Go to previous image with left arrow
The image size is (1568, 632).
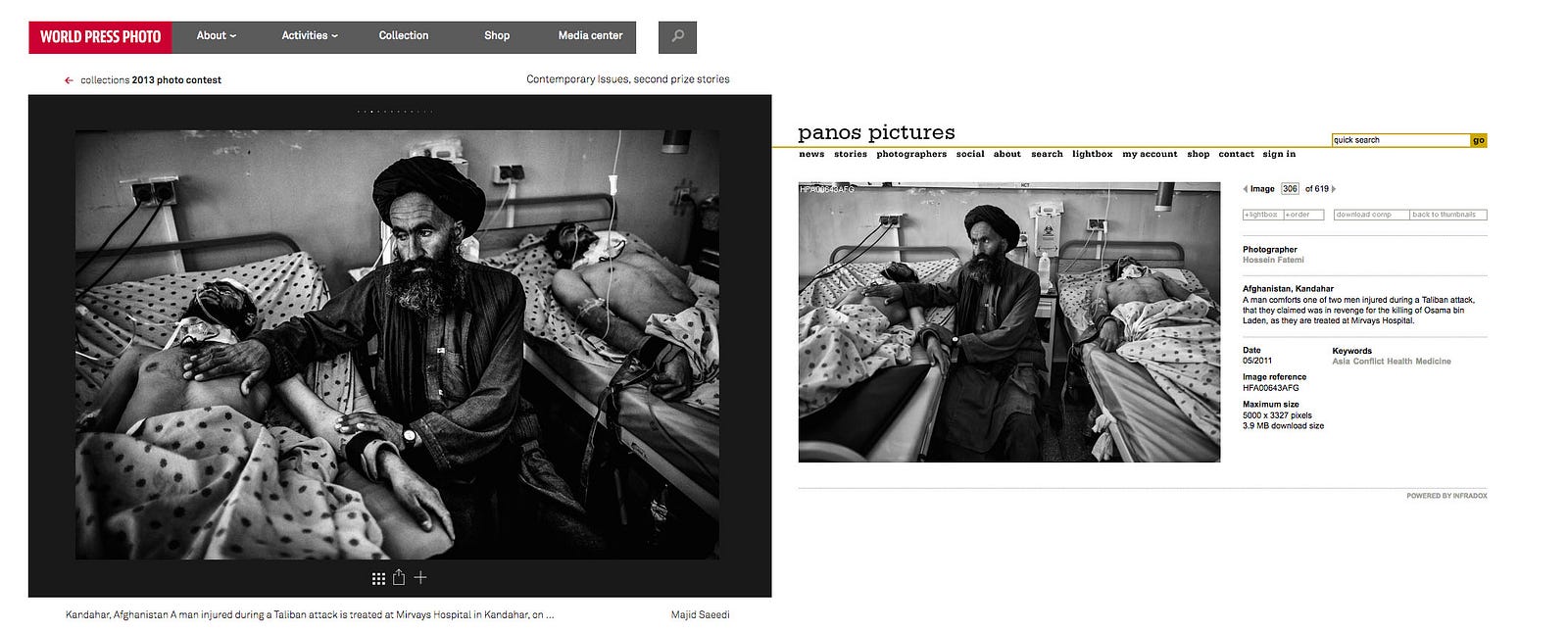(x=1246, y=189)
